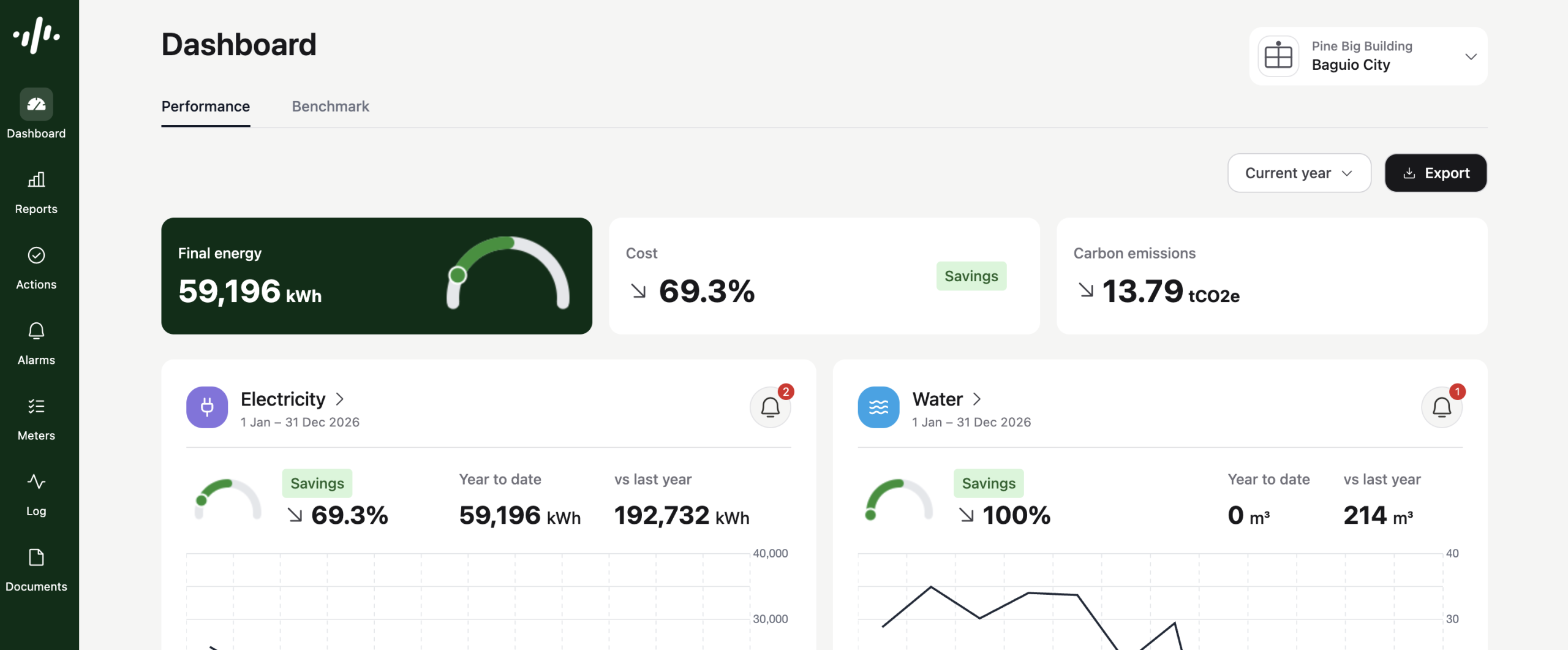Click the app logo in the sidebar

[x=36, y=36]
